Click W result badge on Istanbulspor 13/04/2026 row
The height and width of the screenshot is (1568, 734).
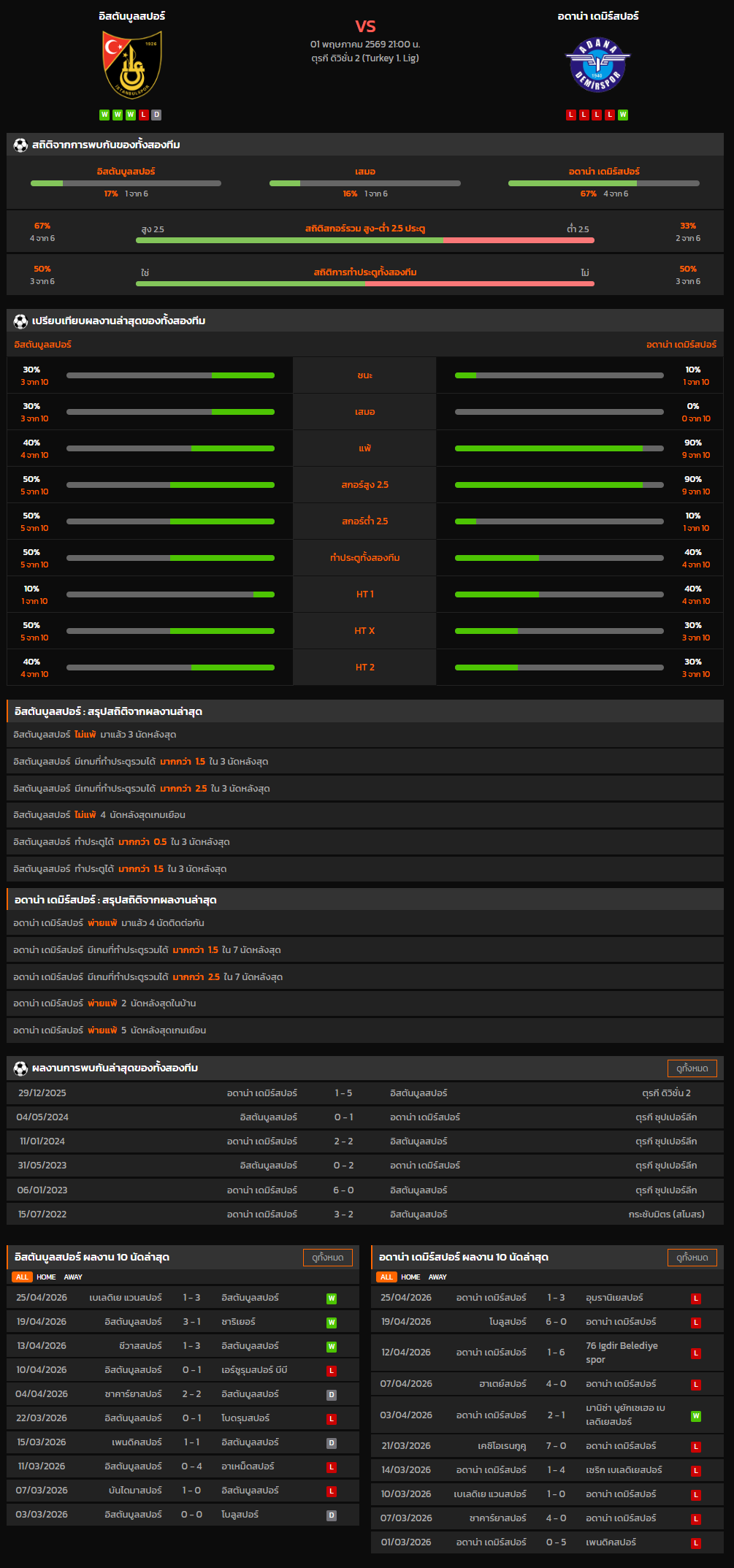coord(332,1347)
